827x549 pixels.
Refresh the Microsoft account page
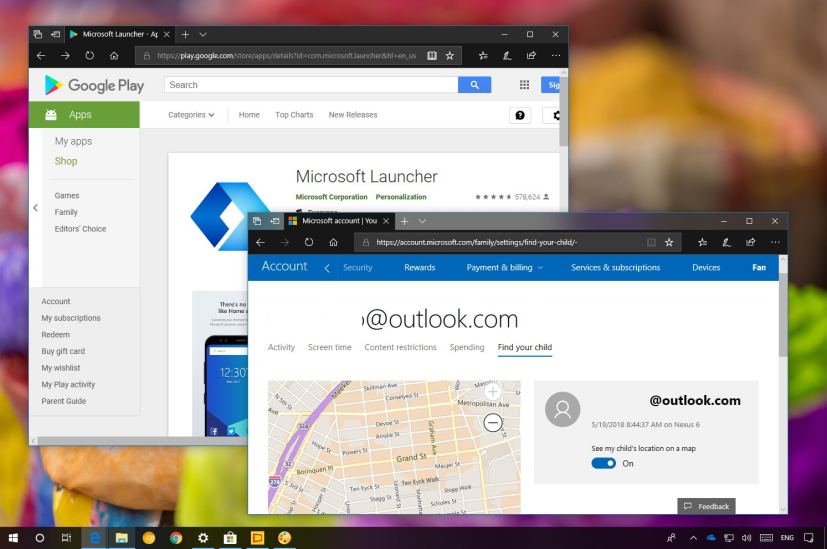(309, 242)
